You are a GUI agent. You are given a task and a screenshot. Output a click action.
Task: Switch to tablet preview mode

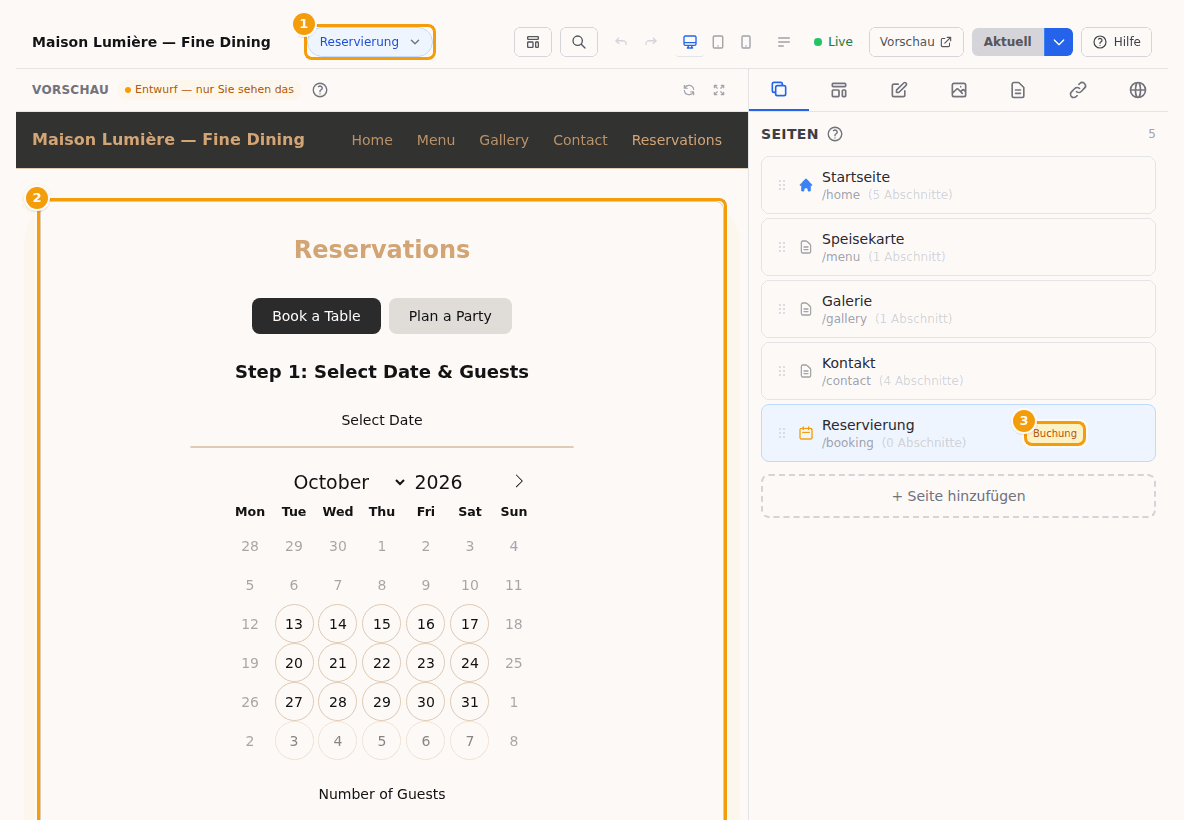coord(718,42)
